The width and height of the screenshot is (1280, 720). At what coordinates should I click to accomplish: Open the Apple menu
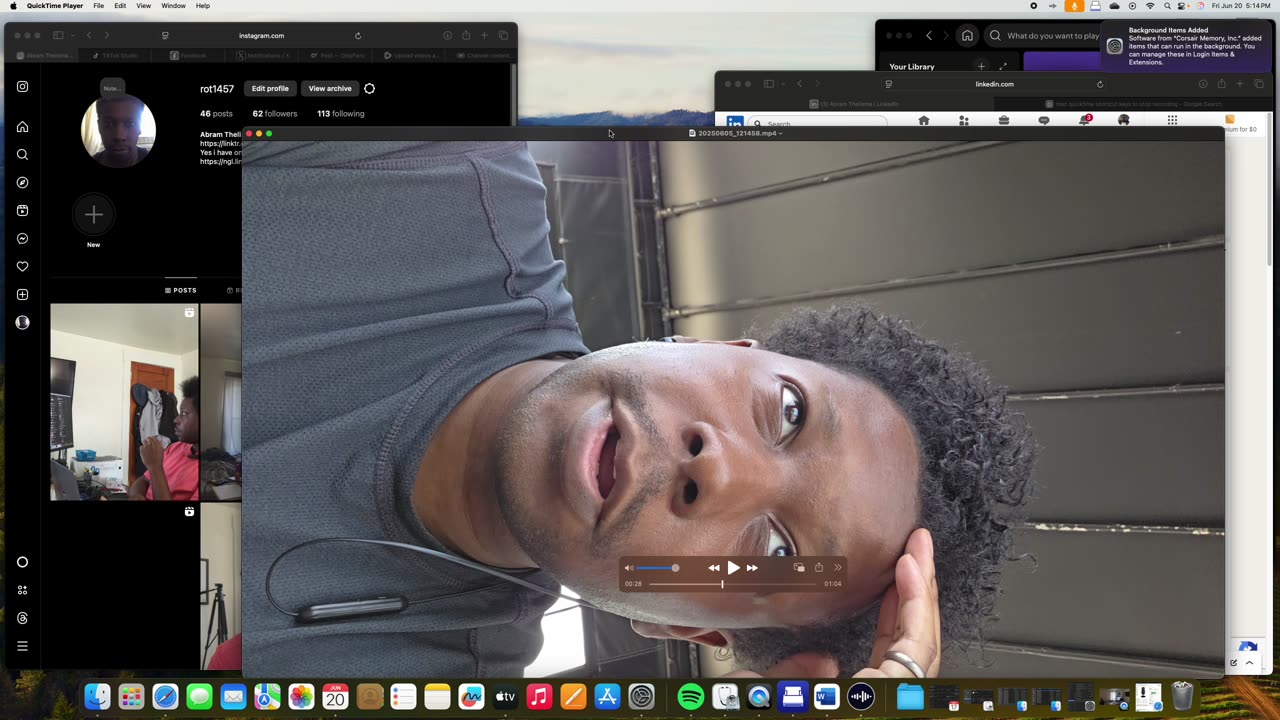tap(13, 6)
